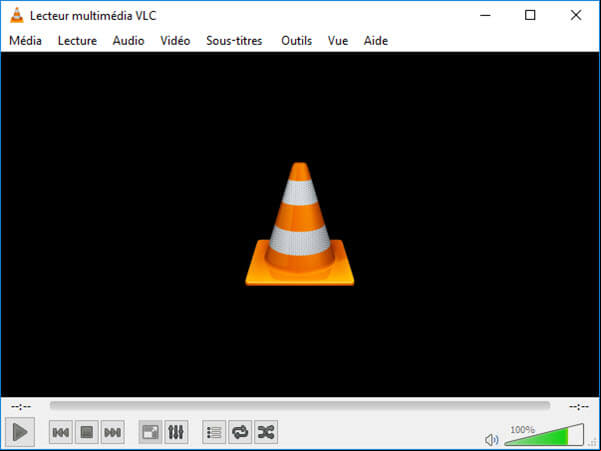The height and width of the screenshot is (451, 601).
Task: Minimize the VLC window
Action: [485, 15]
